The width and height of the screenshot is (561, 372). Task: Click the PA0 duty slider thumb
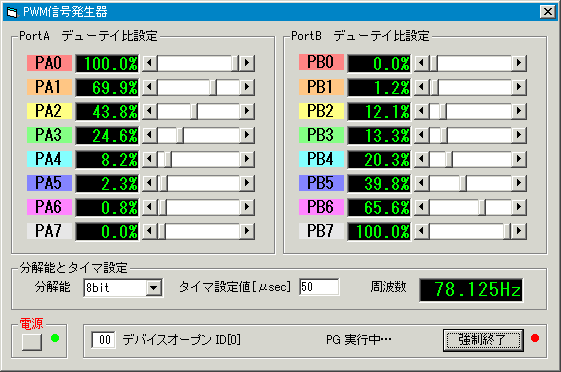235,63
